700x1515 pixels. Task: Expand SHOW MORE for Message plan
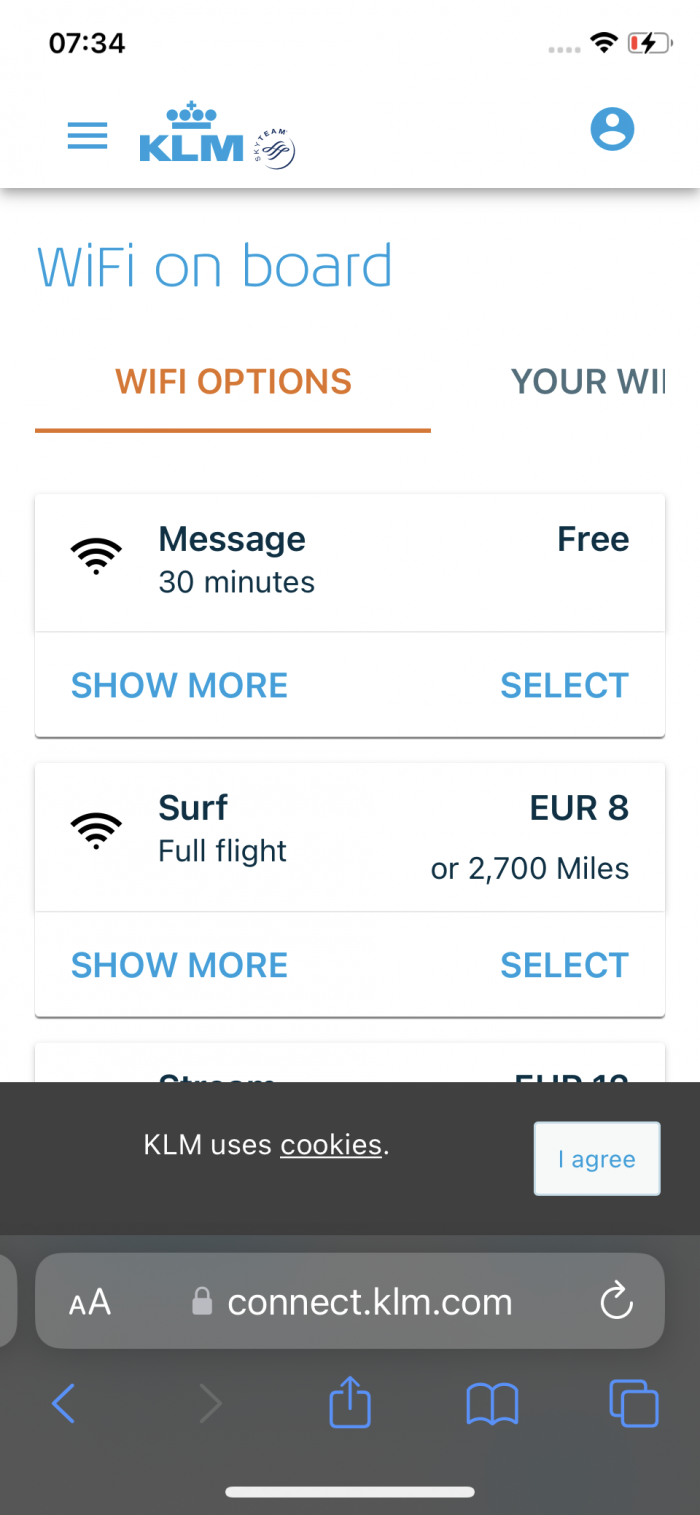(179, 685)
